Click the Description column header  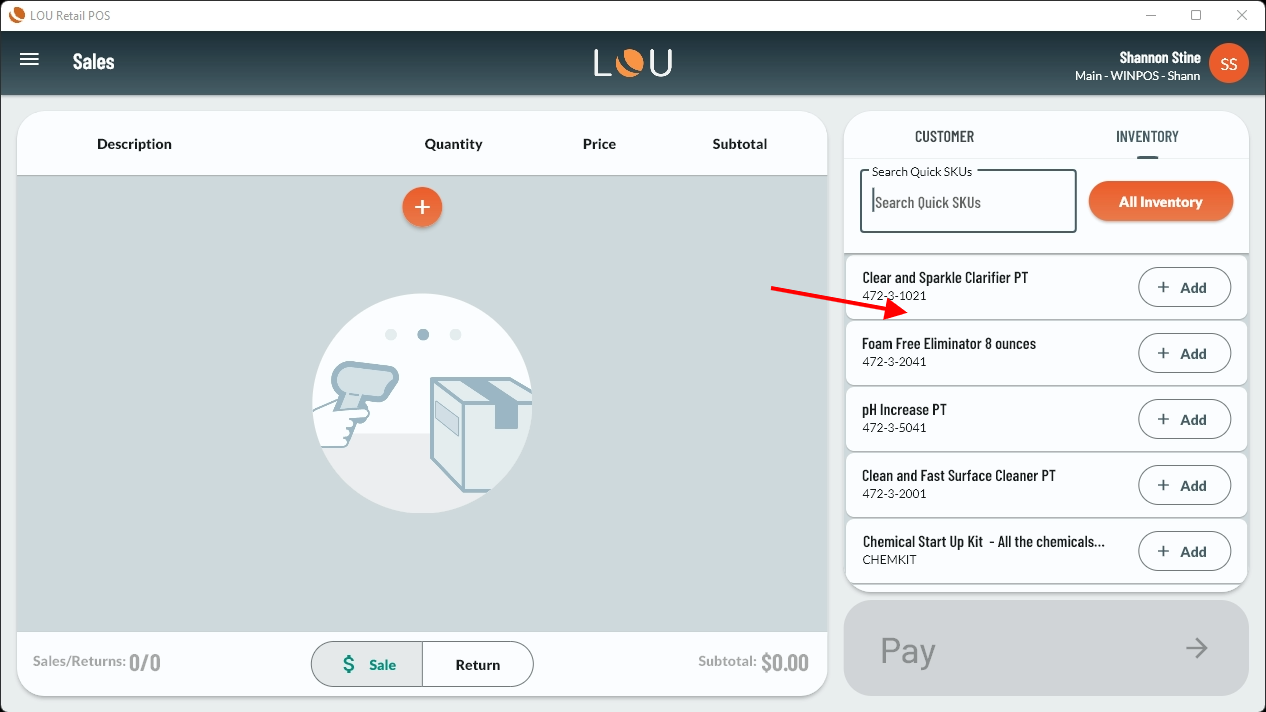(x=134, y=144)
